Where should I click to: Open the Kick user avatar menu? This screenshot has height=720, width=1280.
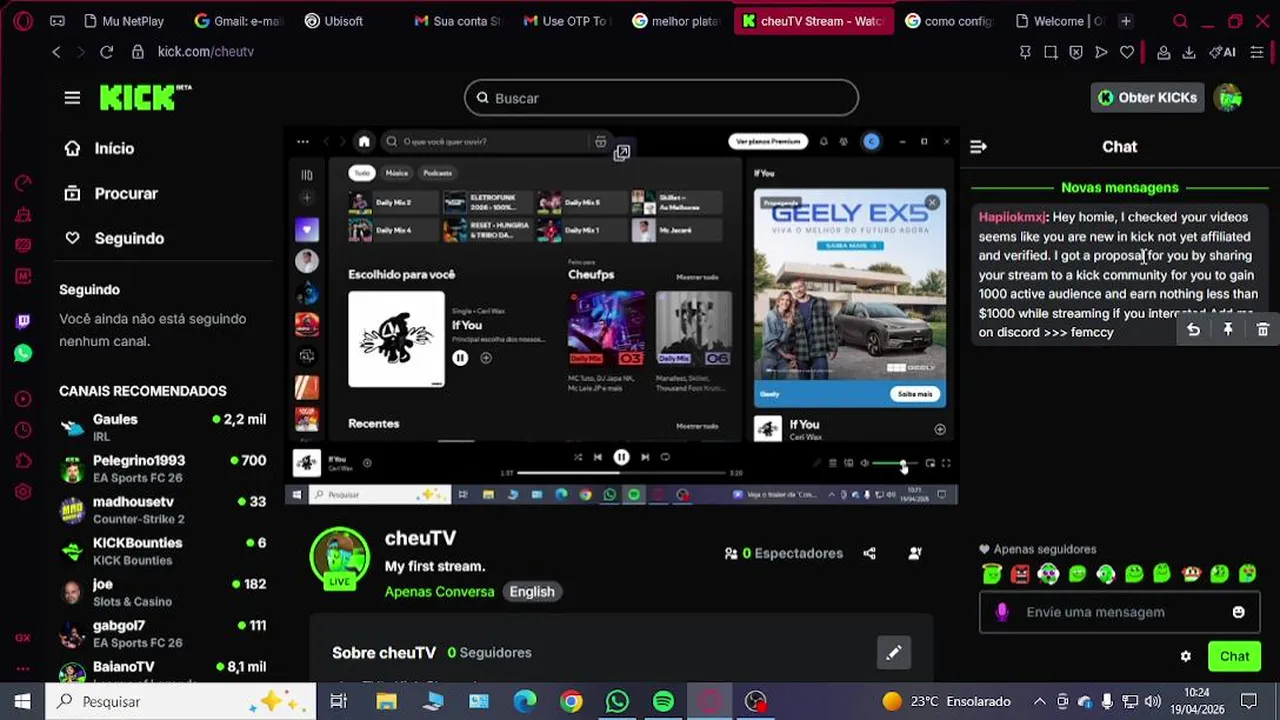point(1228,97)
